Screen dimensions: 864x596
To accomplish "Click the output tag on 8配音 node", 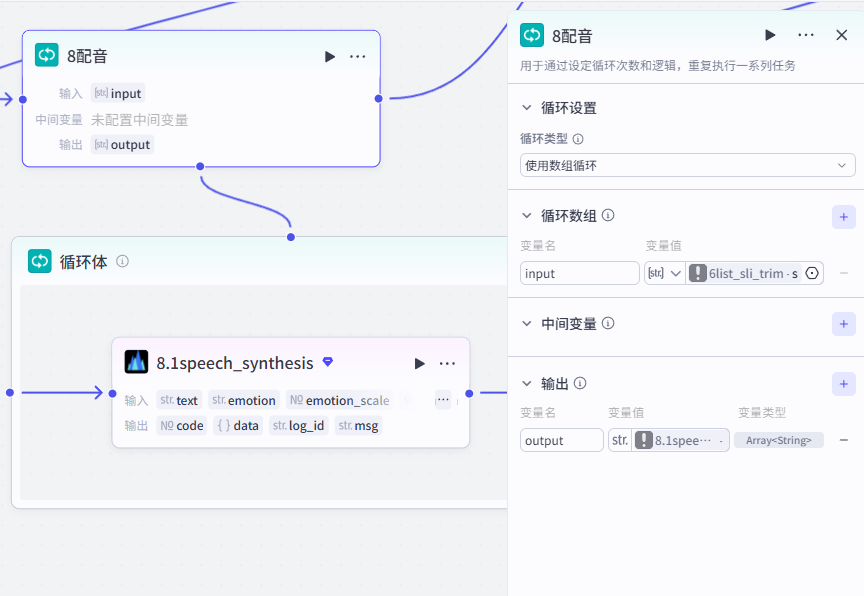I will pos(122,144).
